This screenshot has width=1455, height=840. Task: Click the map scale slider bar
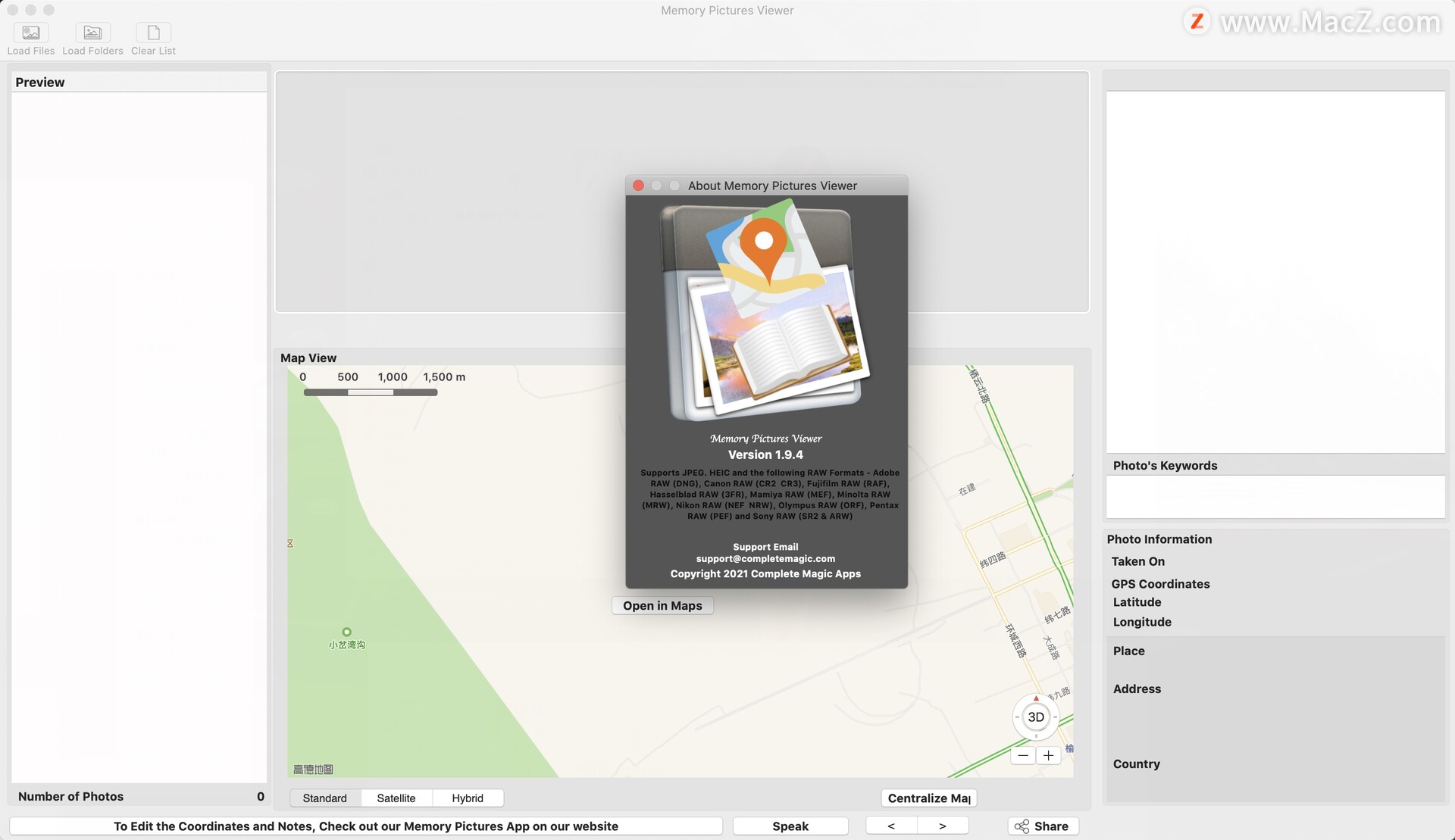(370, 393)
